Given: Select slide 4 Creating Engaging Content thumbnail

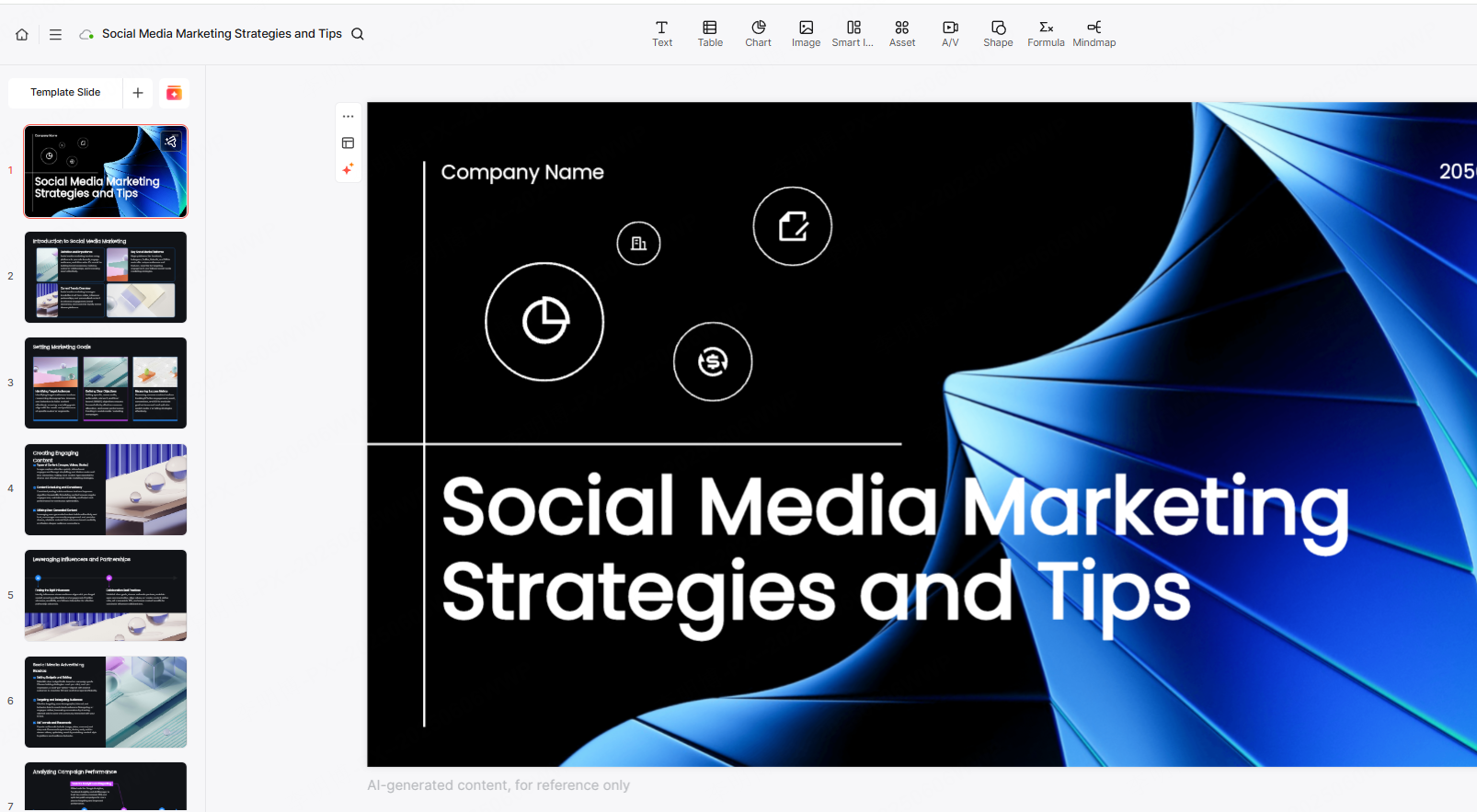Looking at the screenshot, I should [106, 489].
